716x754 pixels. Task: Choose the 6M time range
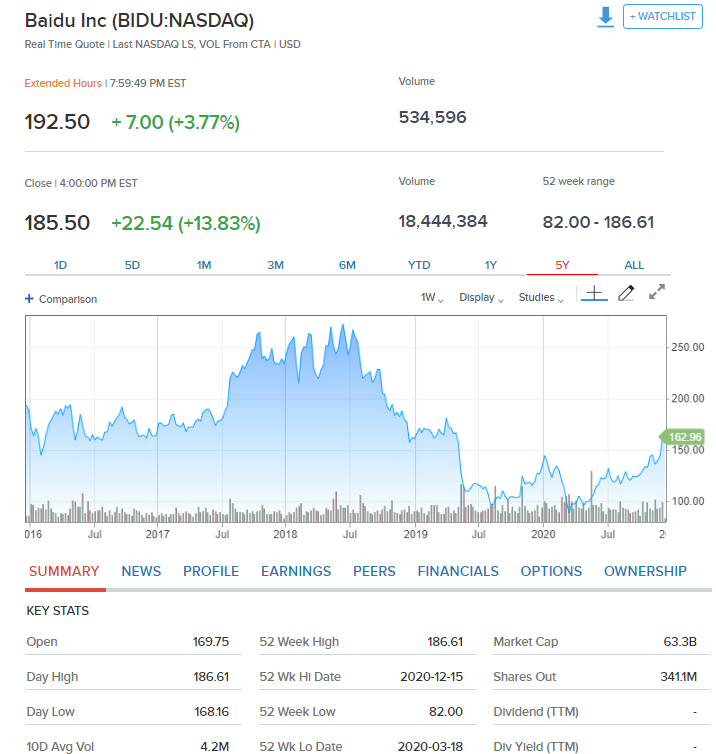[x=347, y=265]
